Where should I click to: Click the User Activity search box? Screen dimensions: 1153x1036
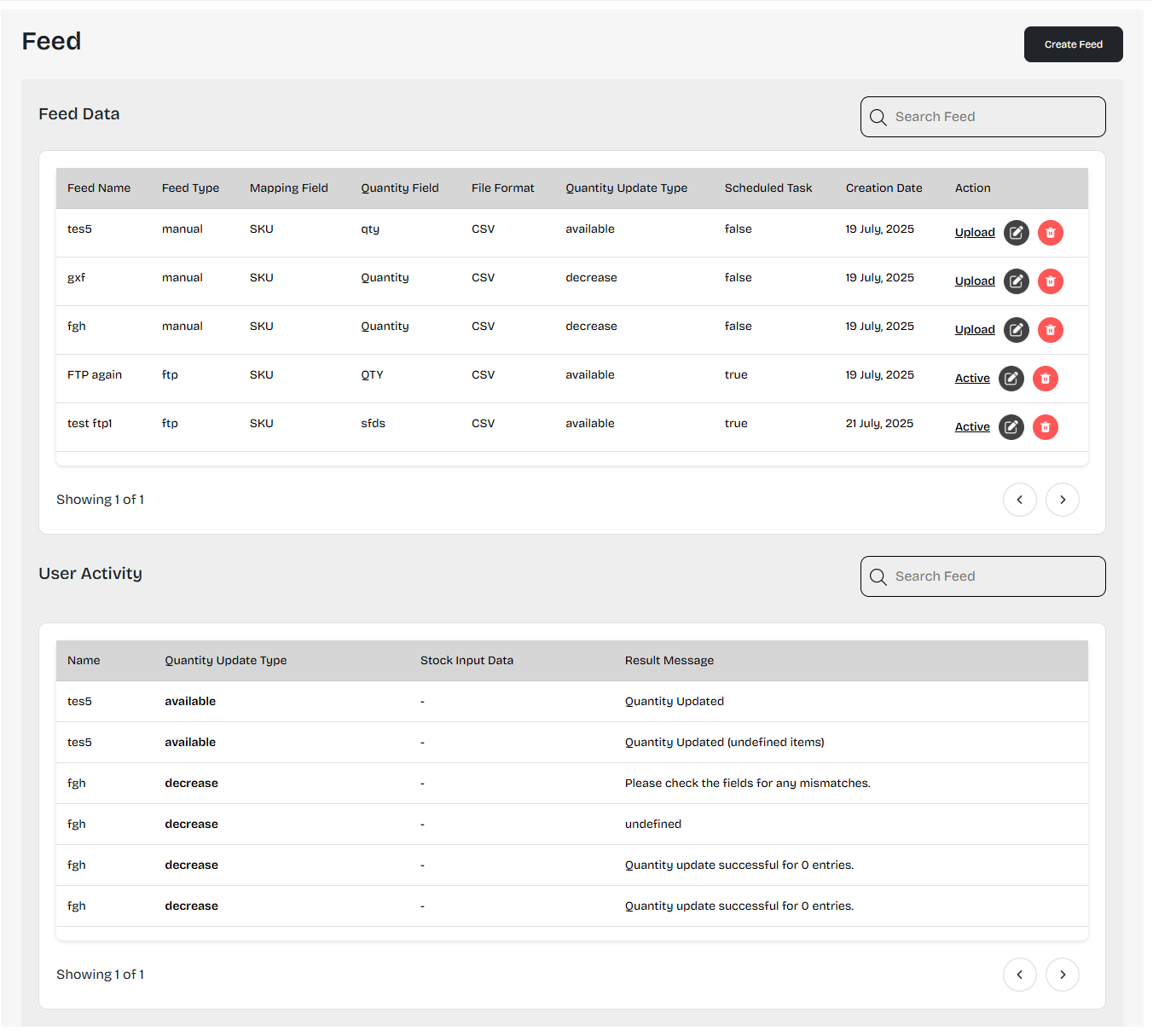click(994, 576)
